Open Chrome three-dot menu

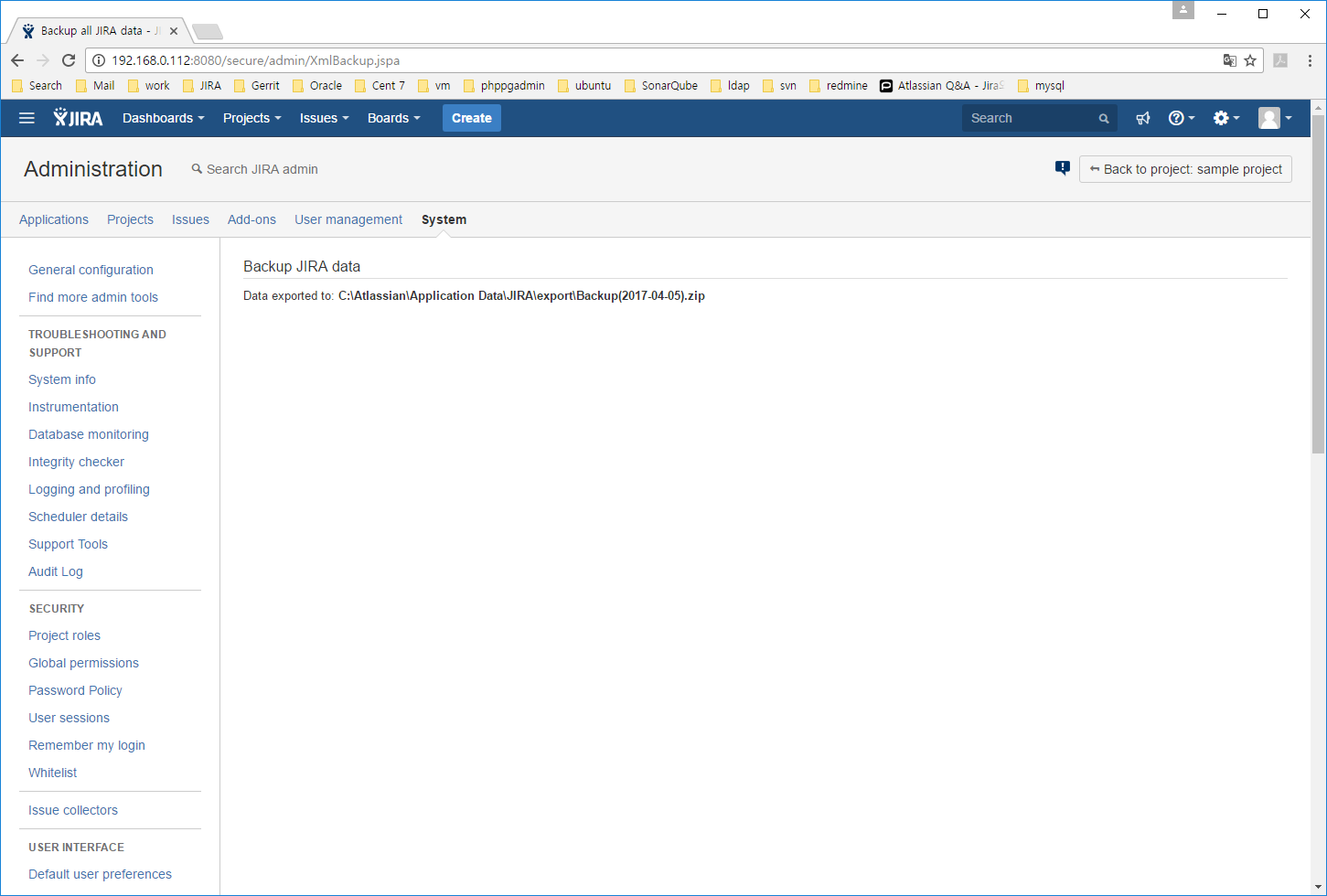(1310, 60)
